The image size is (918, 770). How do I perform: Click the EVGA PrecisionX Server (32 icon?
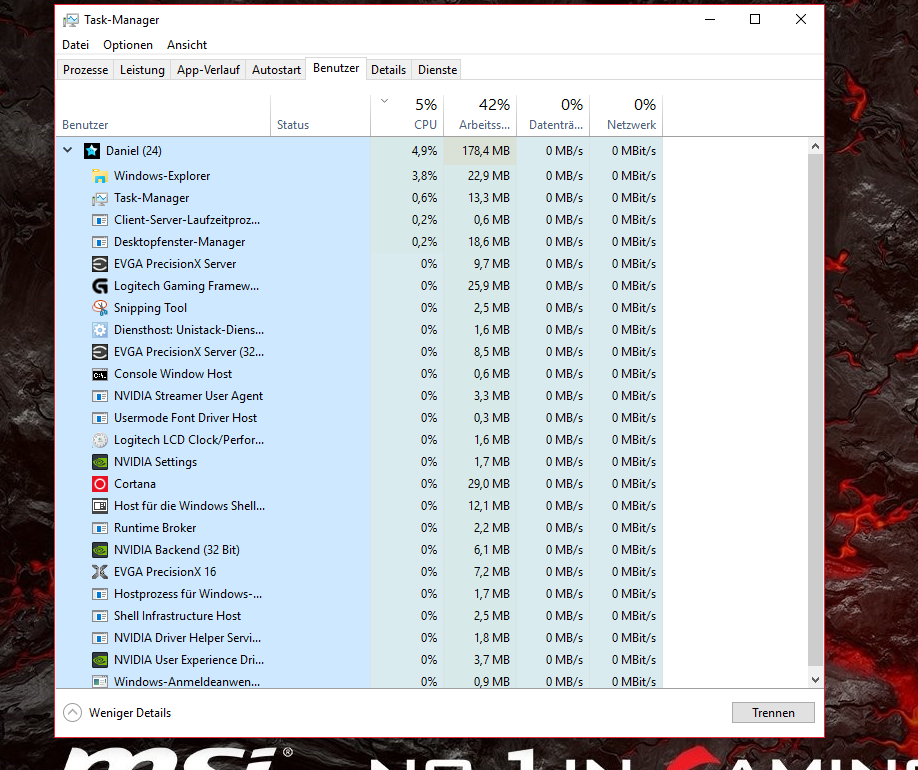(x=100, y=352)
